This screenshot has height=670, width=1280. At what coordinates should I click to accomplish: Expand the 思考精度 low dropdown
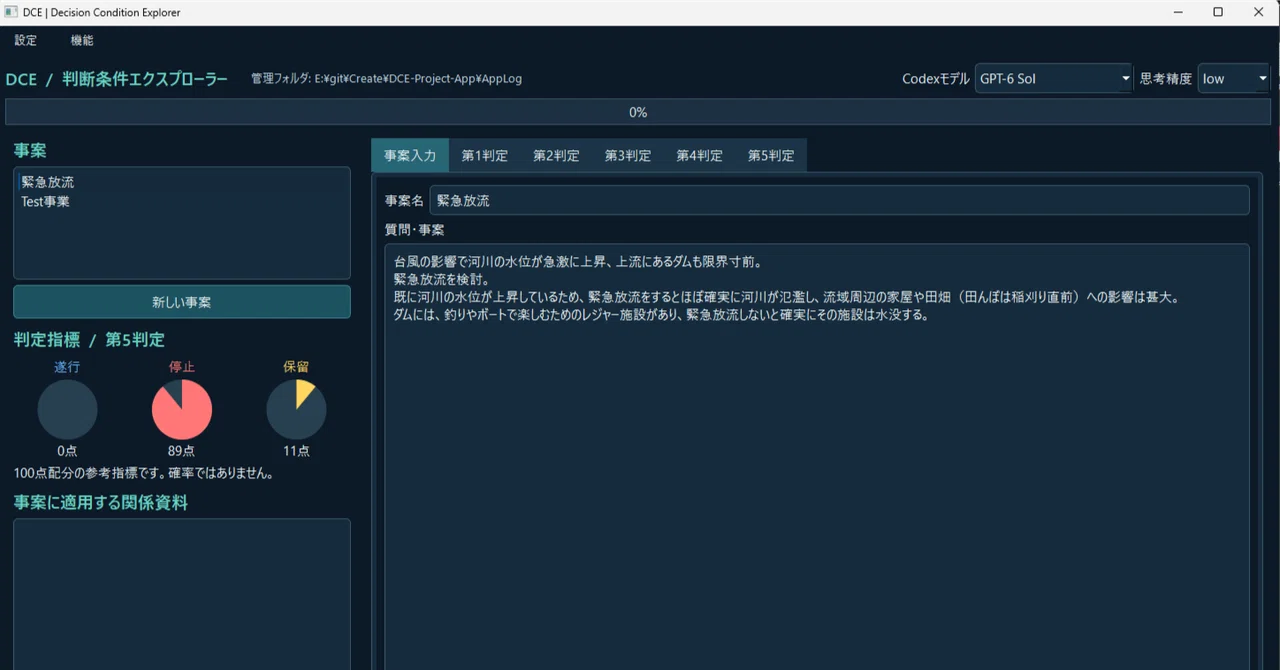point(1234,79)
